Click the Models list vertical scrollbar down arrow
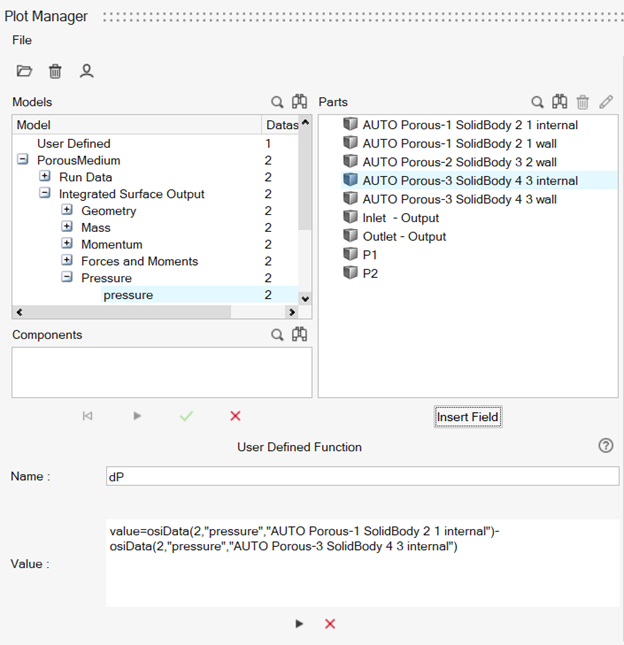The width and height of the screenshot is (624, 645). [305, 298]
